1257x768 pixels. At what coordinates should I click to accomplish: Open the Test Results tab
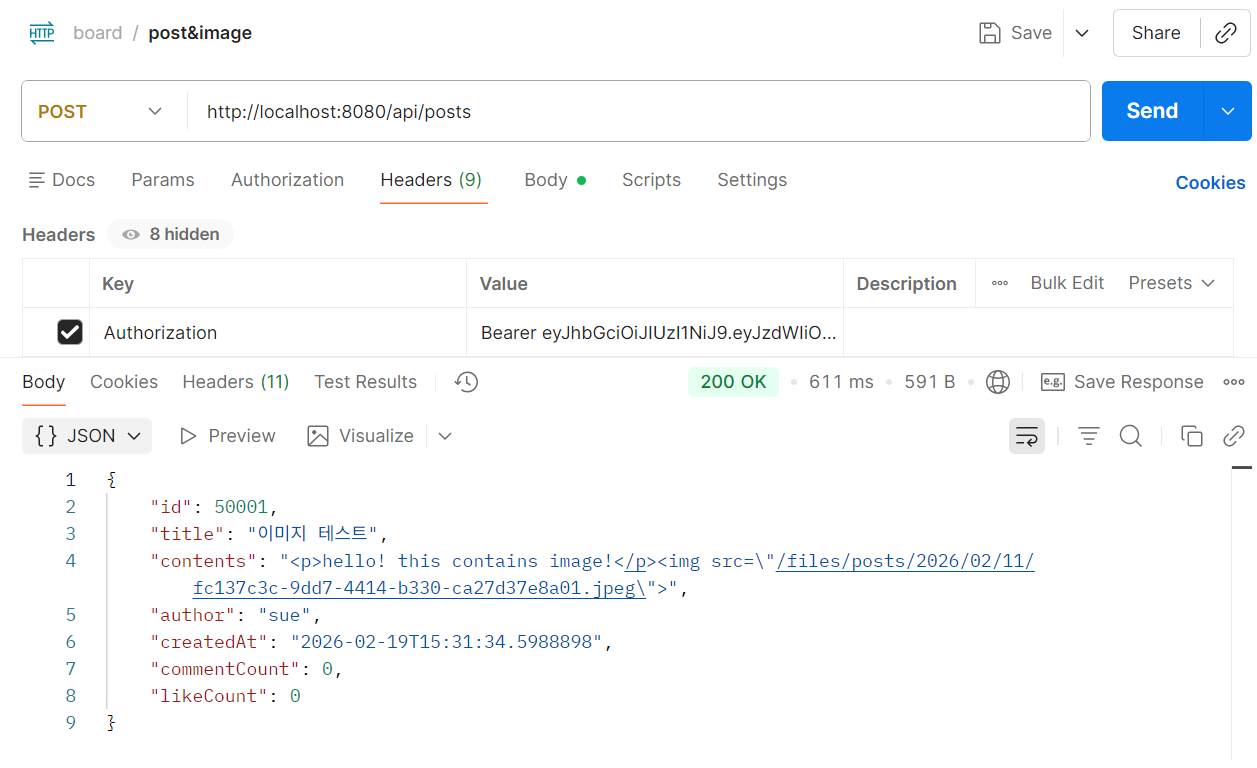click(365, 382)
